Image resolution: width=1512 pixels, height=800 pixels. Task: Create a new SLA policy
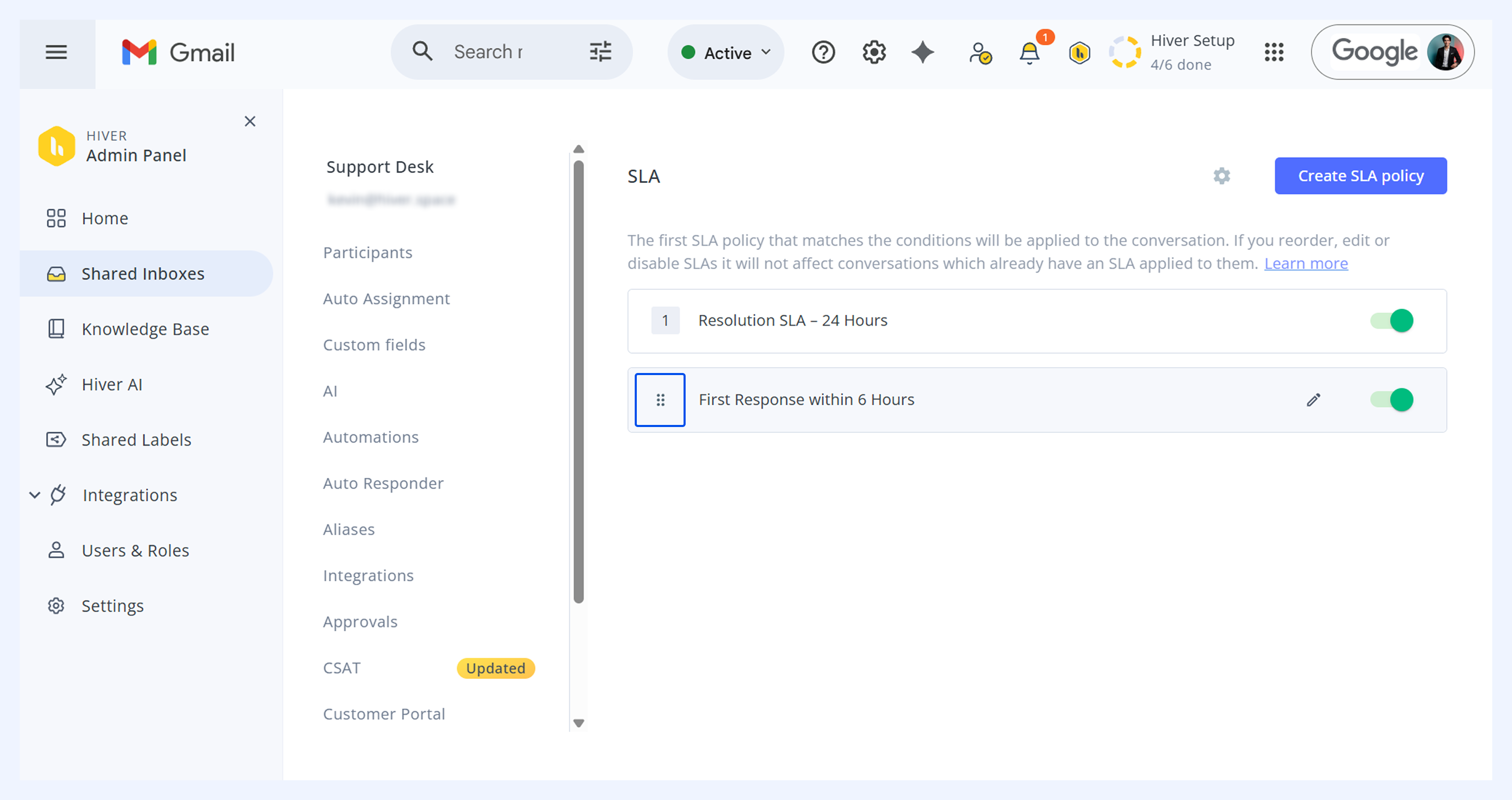(x=1360, y=176)
